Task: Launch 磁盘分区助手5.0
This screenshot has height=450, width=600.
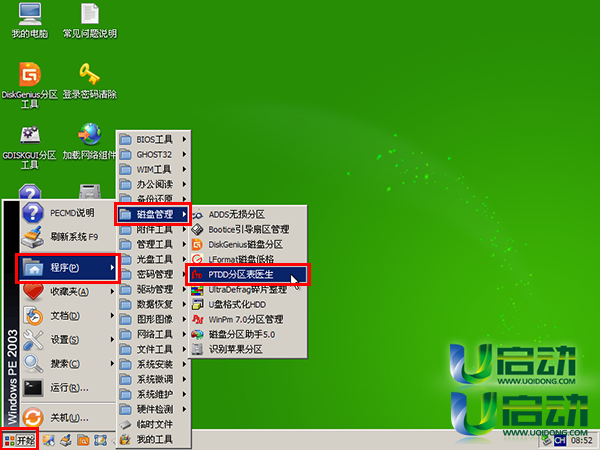Action: coord(248,334)
